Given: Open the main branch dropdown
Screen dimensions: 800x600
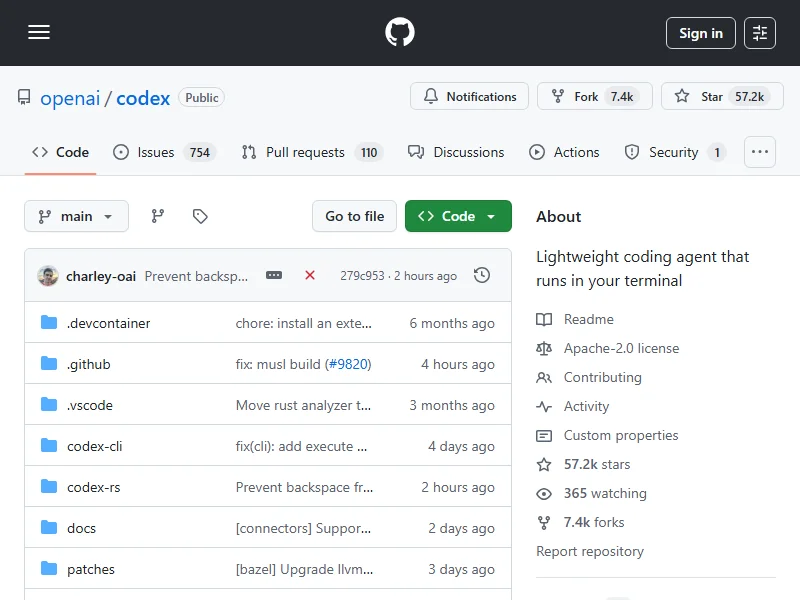Looking at the screenshot, I should pos(76,216).
